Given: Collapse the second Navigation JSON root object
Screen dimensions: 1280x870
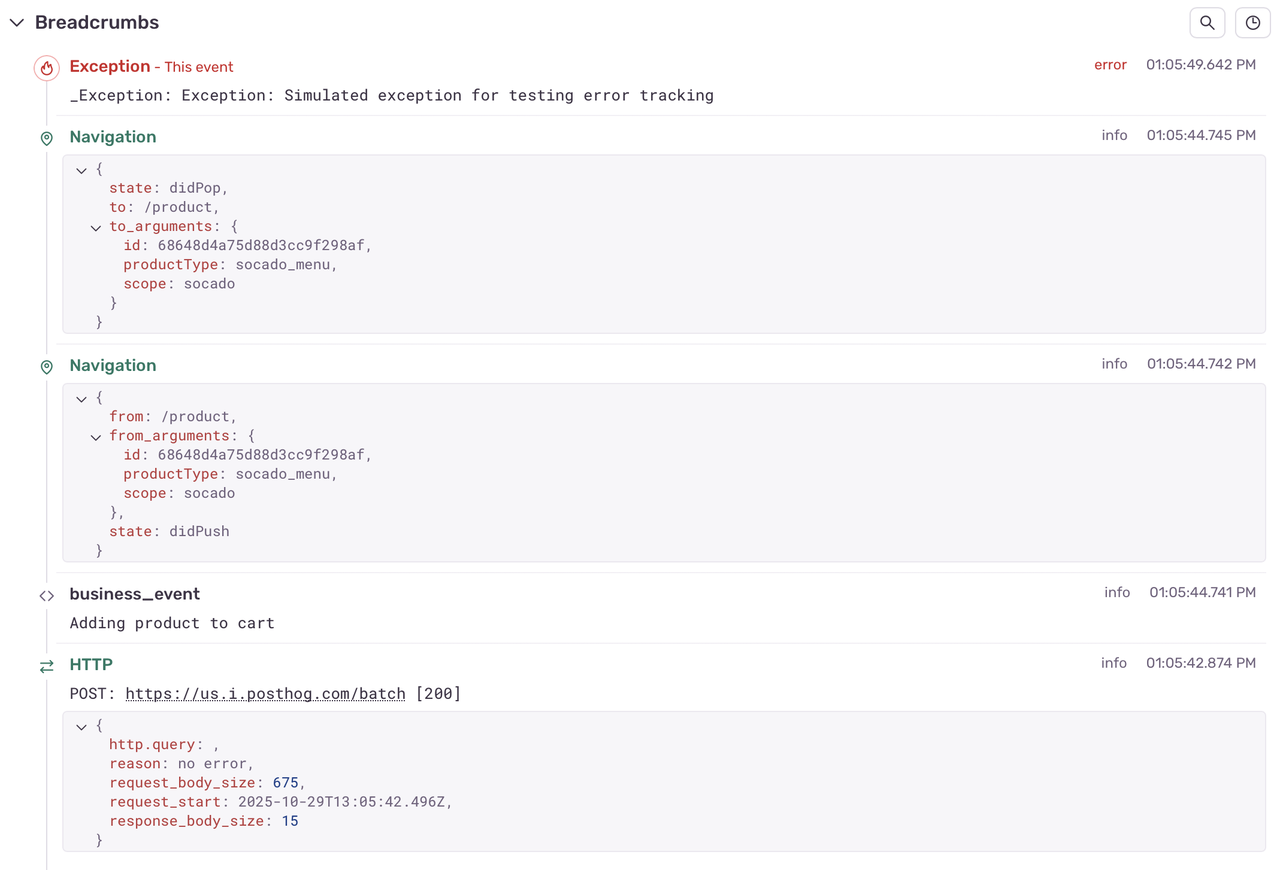Looking at the screenshot, I should point(82,399).
